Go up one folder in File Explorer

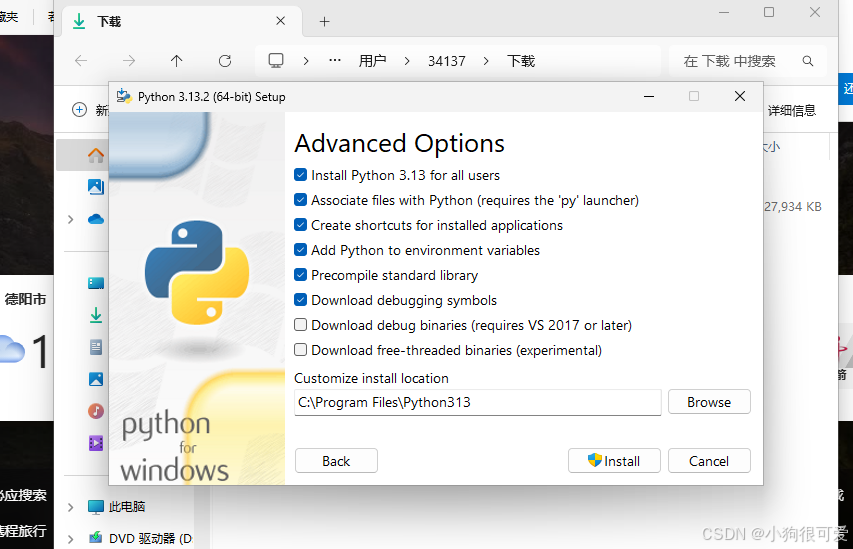tap(176, 61)
